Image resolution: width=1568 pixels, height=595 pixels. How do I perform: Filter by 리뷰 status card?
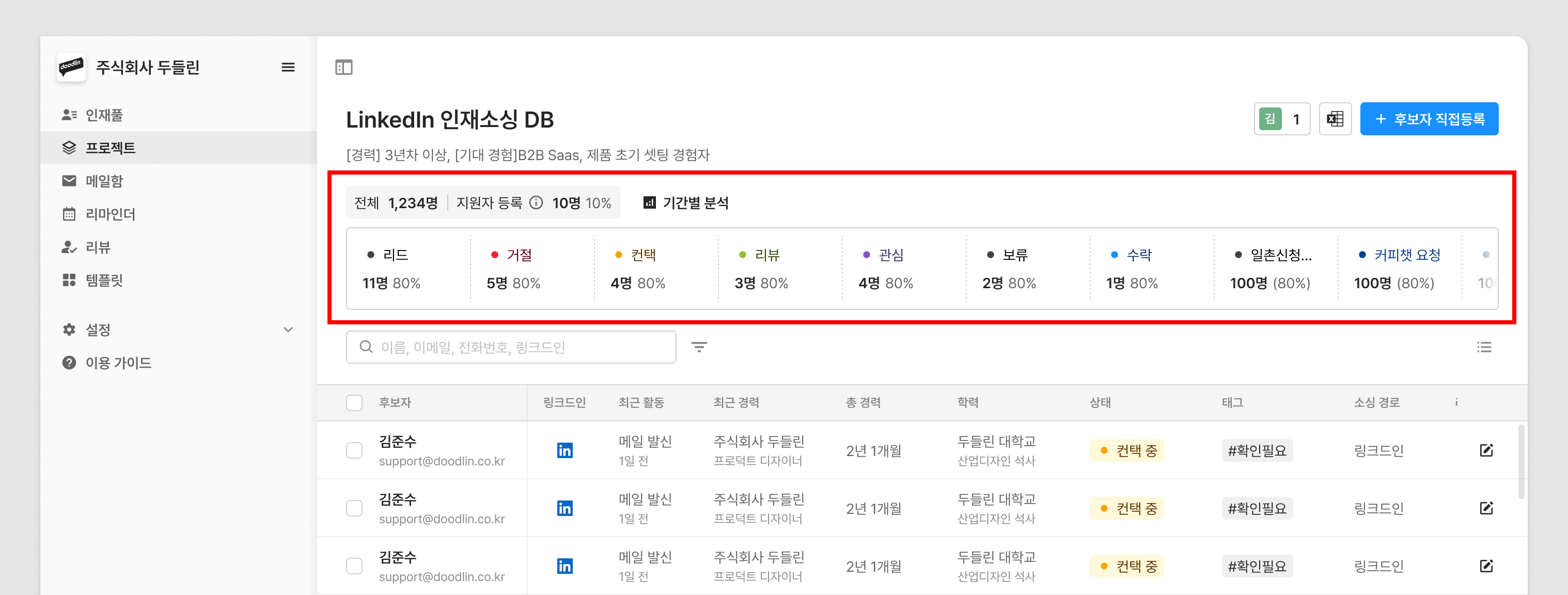pyautogui.click(x=781, y=269)
